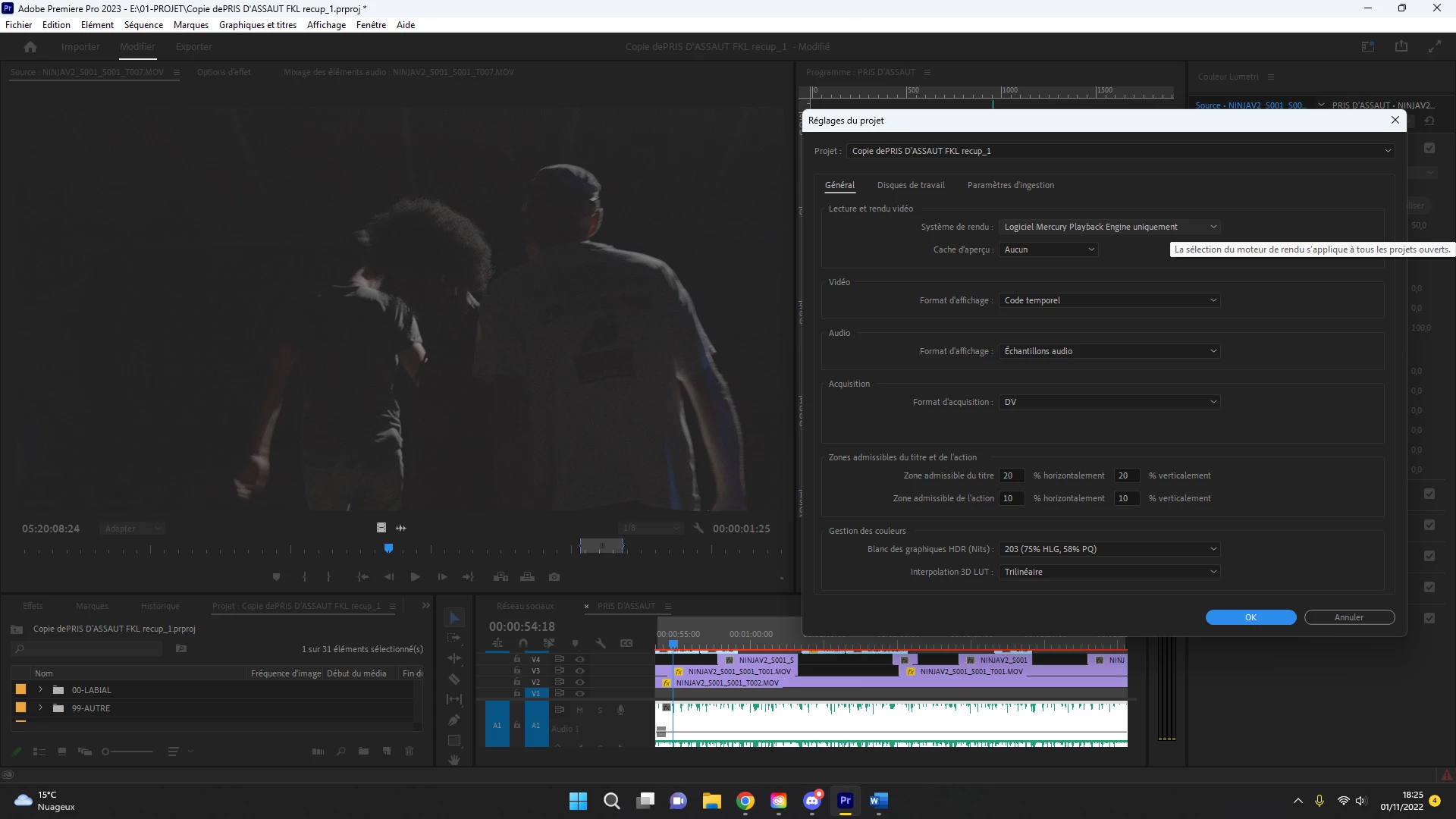The height and width of the screenshot is (819, 1456).
Task: Toggle V3 track eye visibility
Action: (x=579, y=670)
